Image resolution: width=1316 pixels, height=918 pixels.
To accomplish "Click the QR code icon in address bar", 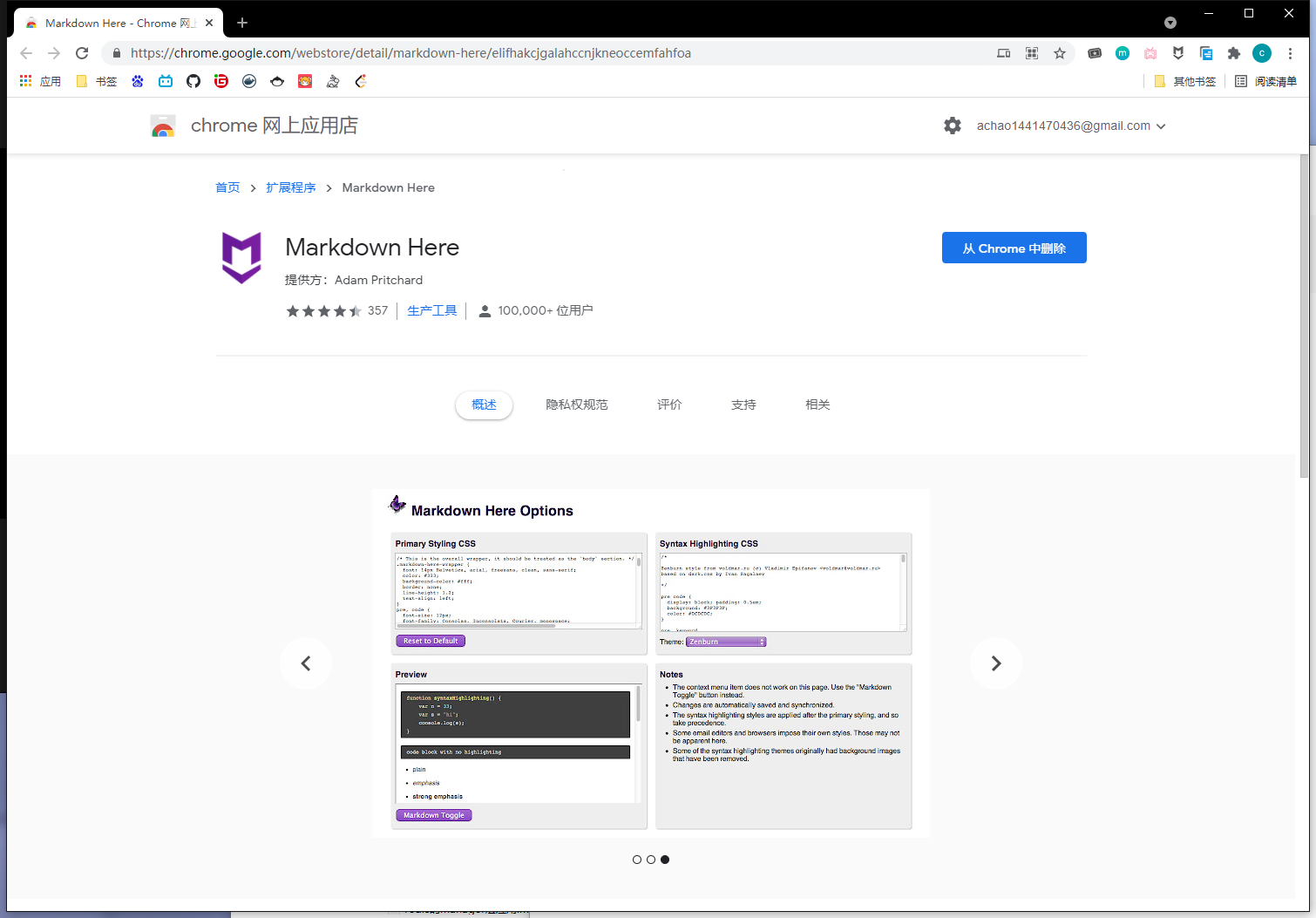I will [1032, 53].
